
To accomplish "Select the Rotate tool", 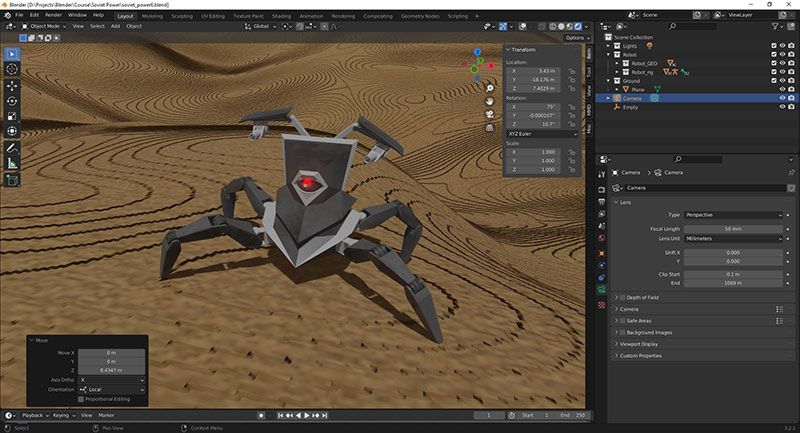I will 12,101.
